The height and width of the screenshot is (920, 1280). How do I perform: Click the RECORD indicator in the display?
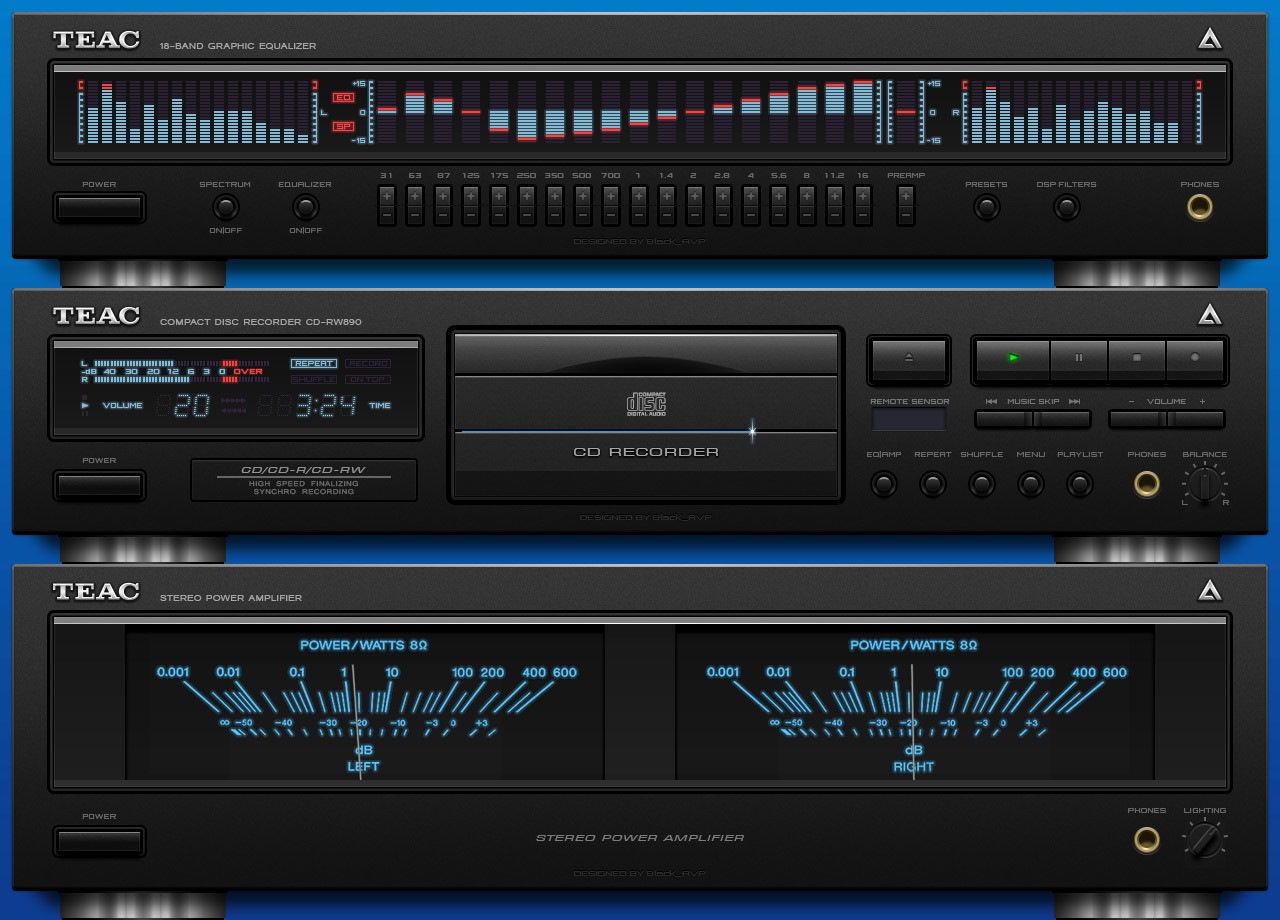[x=368, y=364]
